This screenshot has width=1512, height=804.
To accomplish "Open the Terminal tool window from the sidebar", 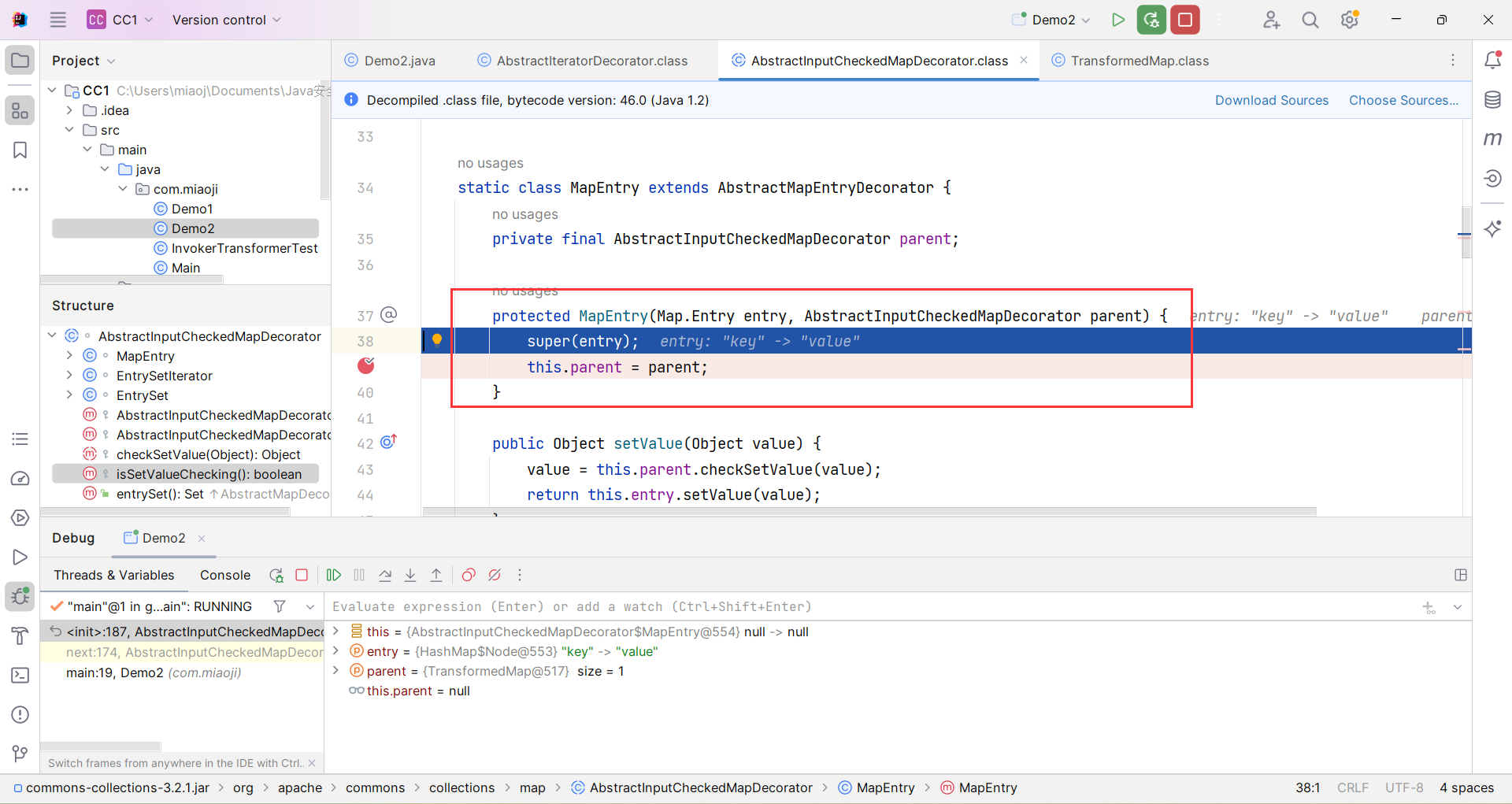I will pos(20,676).
